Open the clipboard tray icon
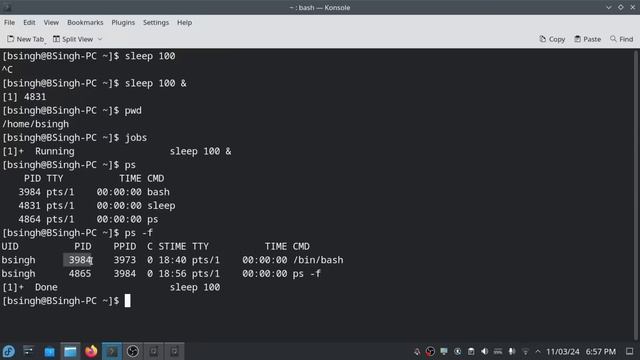Viewport: 640px width, 360px height. click(x=471, y=351)
